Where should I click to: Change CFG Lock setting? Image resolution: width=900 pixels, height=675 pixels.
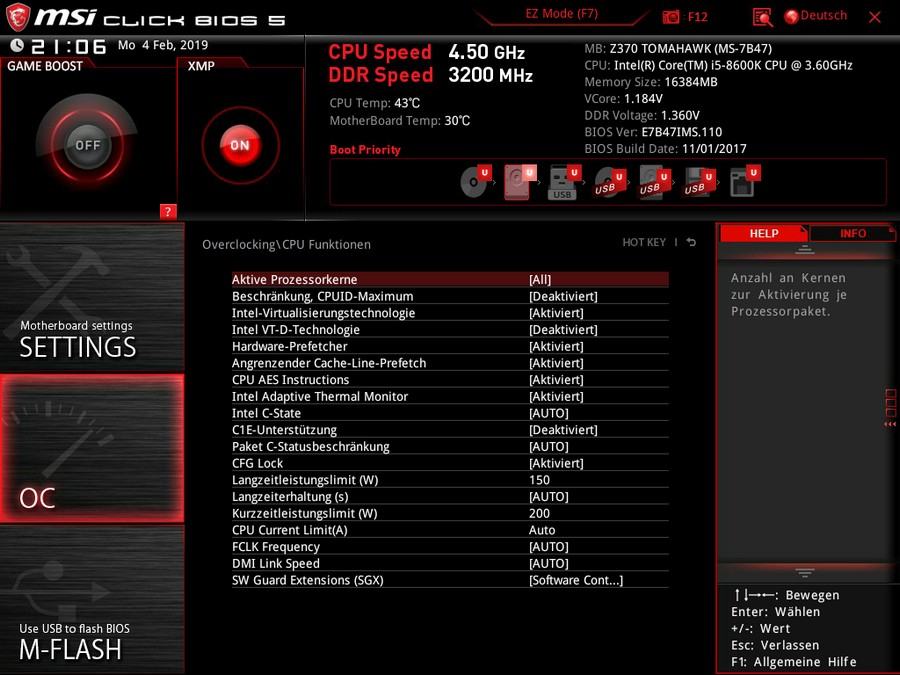[450, 463]
